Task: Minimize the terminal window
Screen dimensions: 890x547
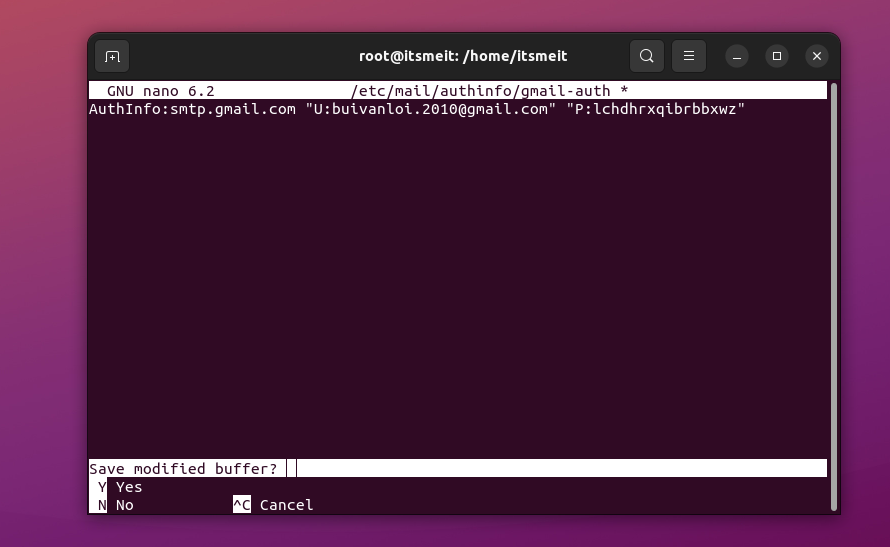Action: tap(737, 56)
